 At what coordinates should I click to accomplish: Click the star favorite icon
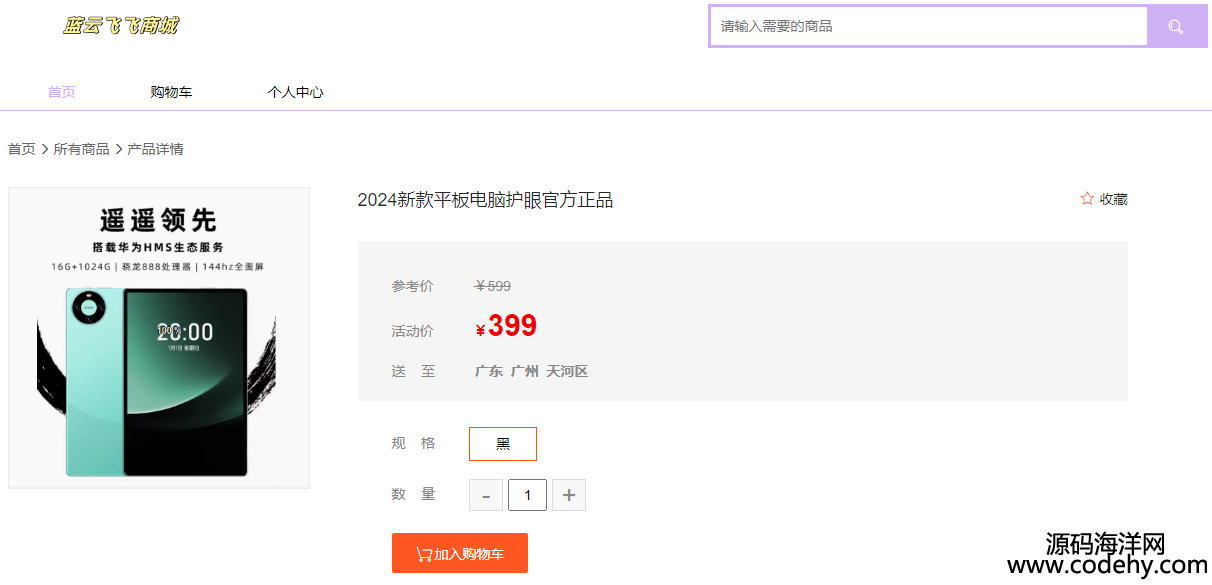pyautogui.click(x=1087, y=199)
